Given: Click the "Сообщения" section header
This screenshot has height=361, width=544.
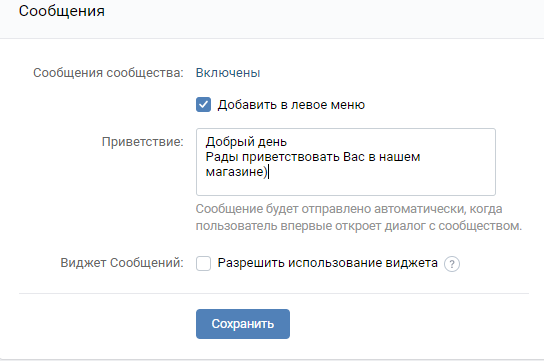Looking at the screenshot, I should coord(62,11).
